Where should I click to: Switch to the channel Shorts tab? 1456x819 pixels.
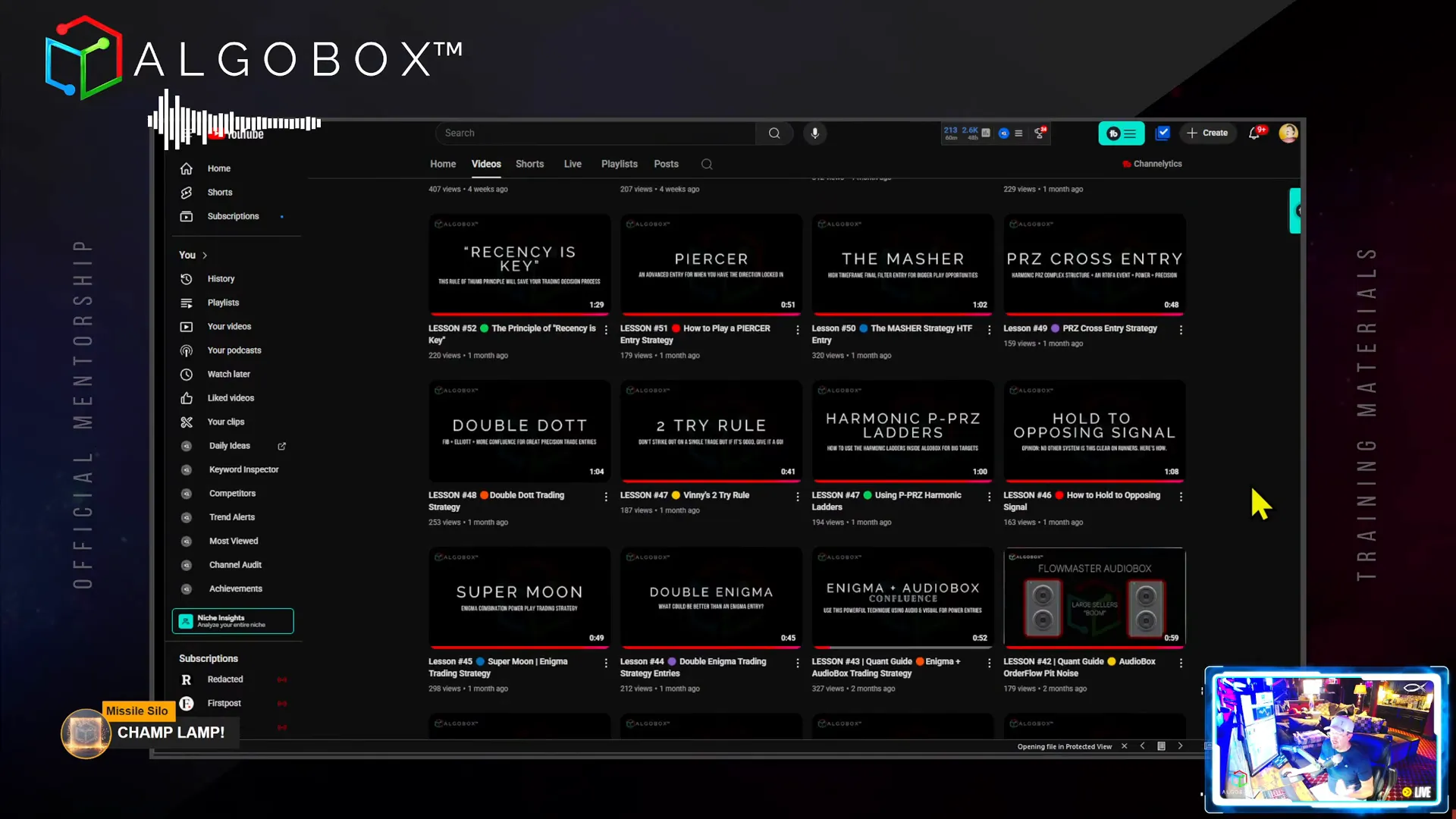coord(529,165)
